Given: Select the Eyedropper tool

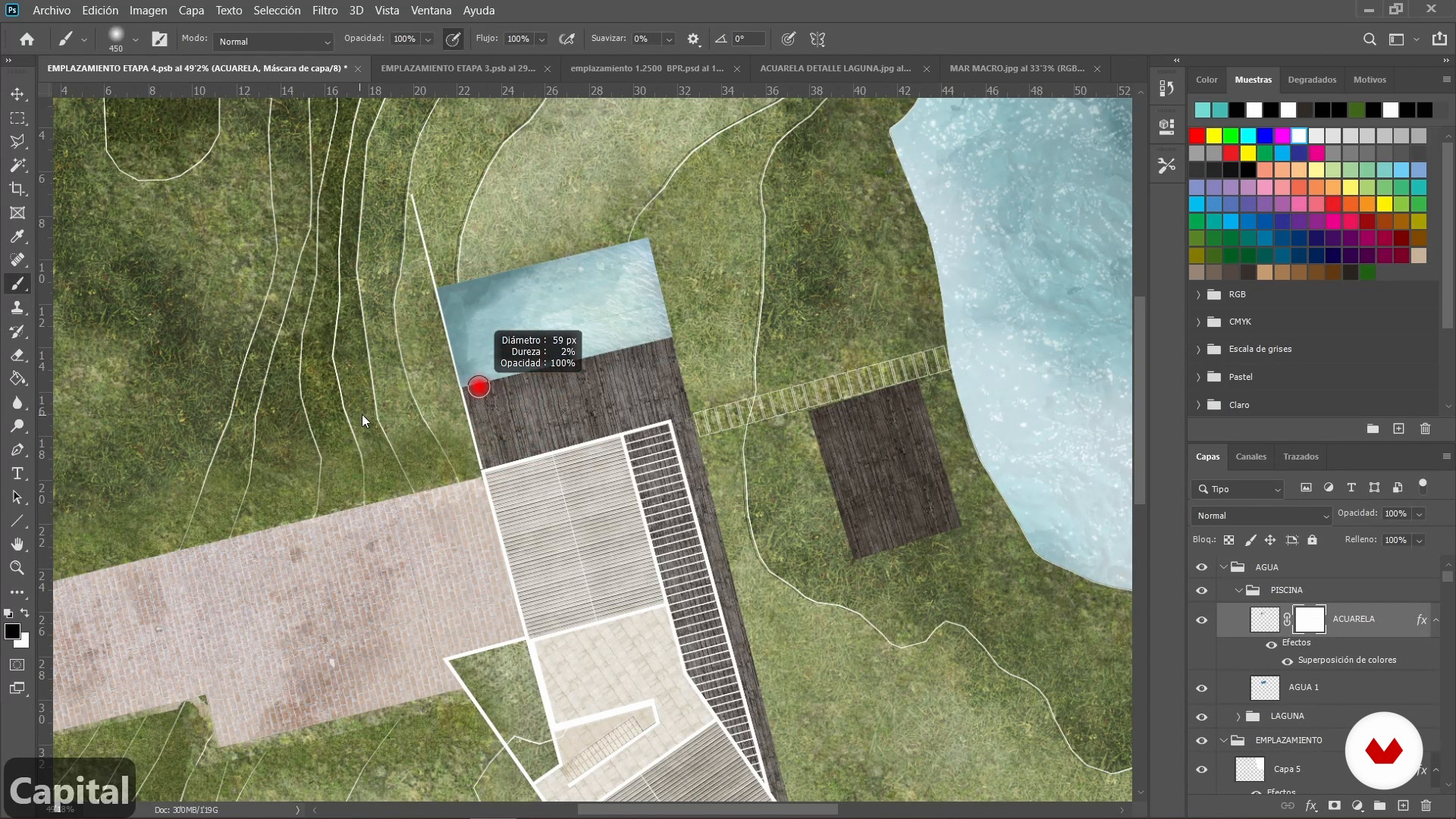Looking at the screenshot, I should pyautogui.click(x=17, y=237).
